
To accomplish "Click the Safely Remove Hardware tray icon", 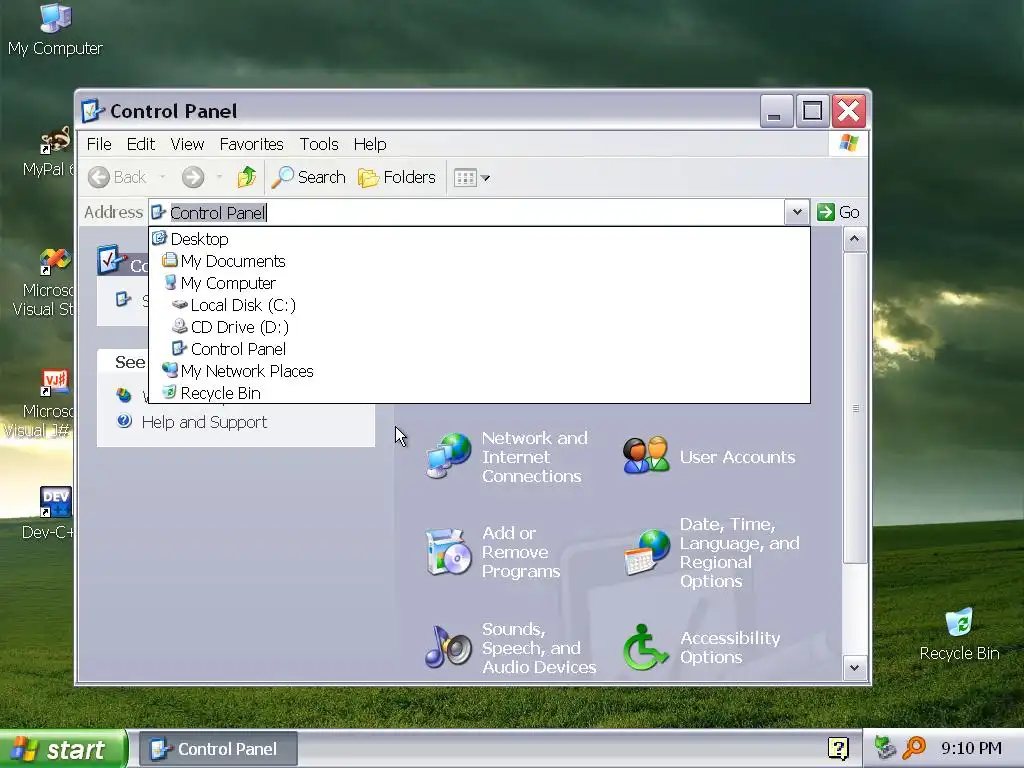I will 886,748.
